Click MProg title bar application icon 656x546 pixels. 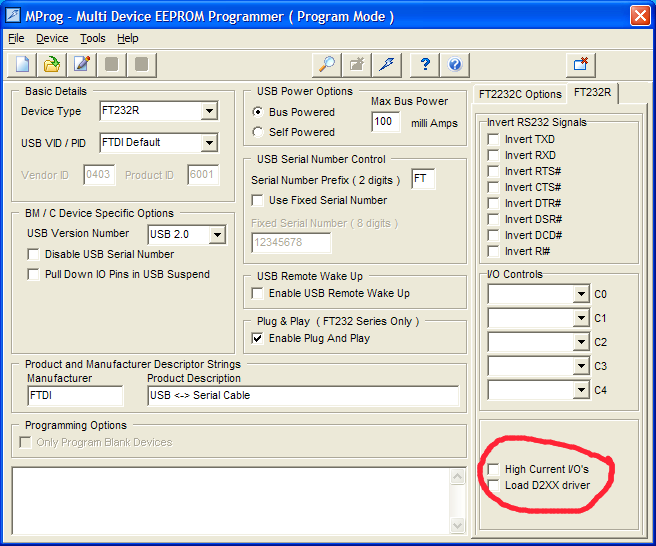pos(13,16)
